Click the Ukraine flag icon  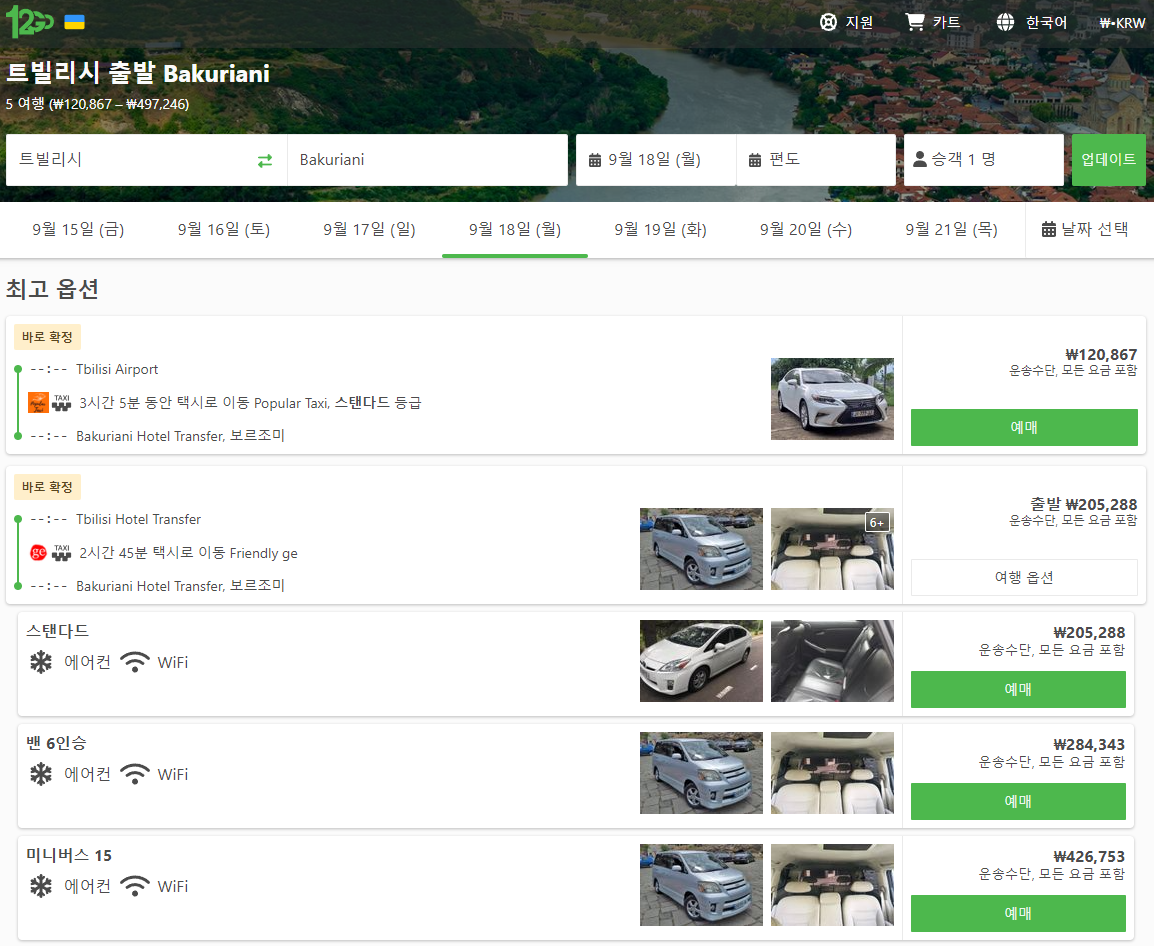74,22
